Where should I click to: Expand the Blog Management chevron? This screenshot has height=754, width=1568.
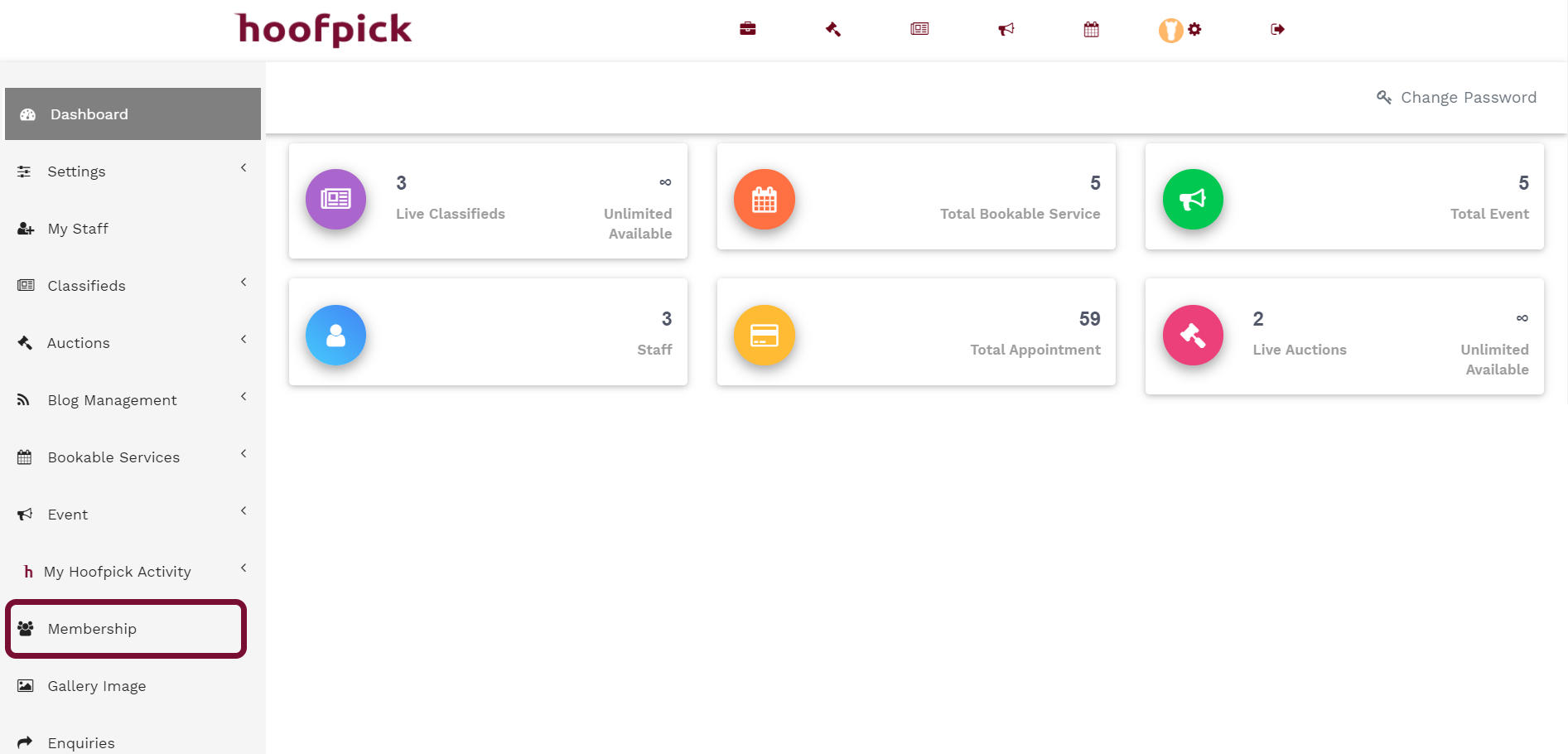pyautogui.click(x=244, y=397)
